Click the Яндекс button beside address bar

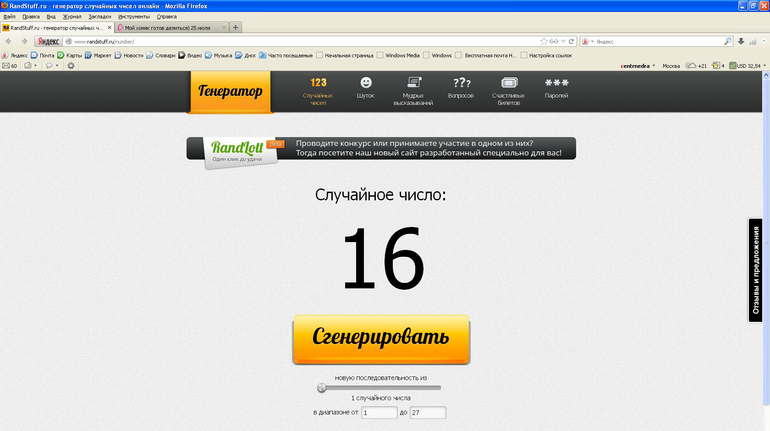coord(48,42)
